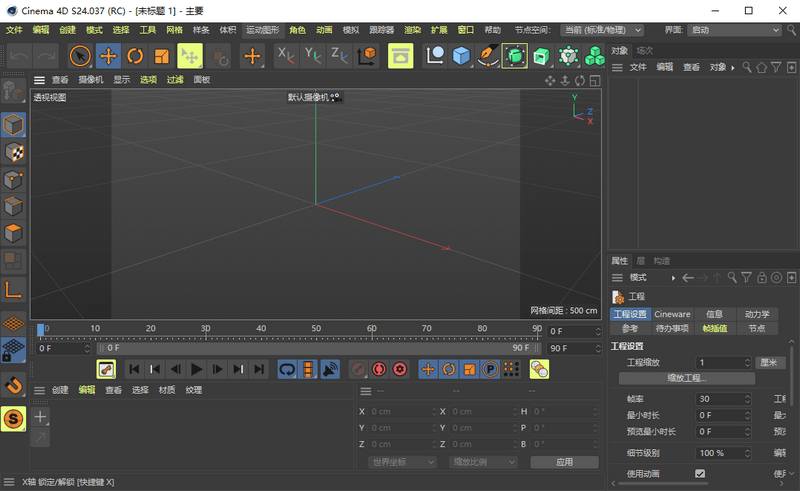Expand Objects panel menu overflow arrow

[733, 67]
